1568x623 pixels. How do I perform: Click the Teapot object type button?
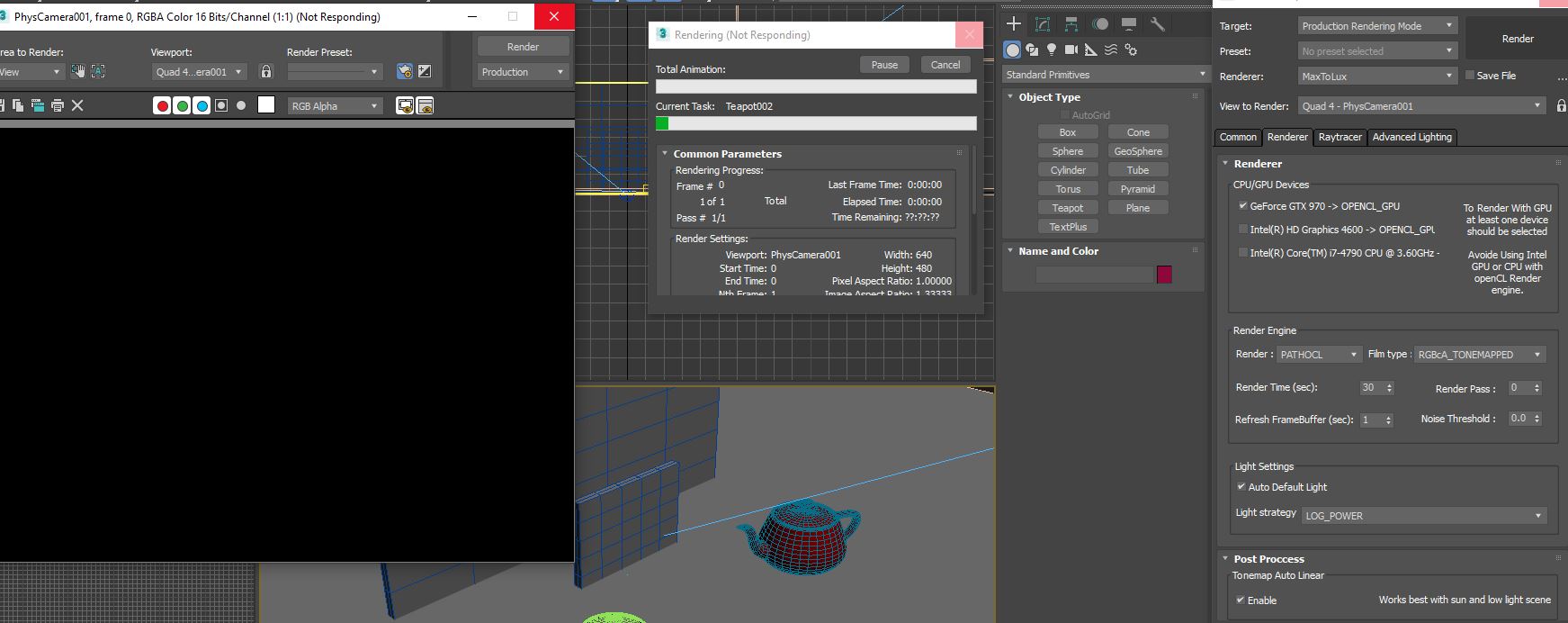(1067, 208)
